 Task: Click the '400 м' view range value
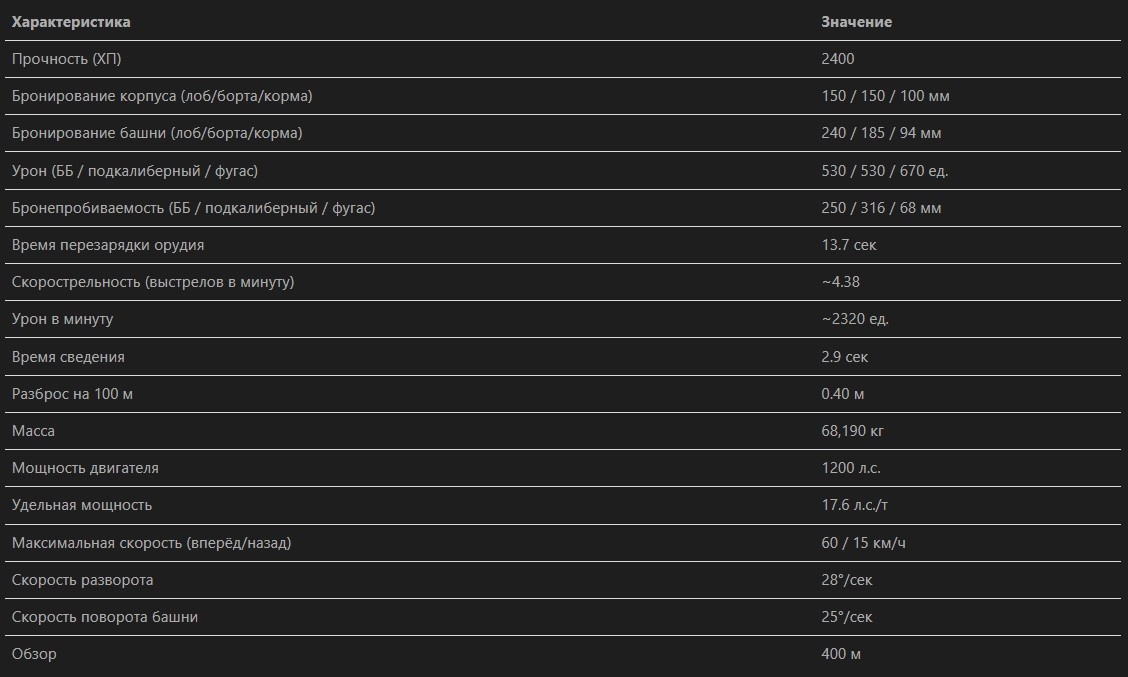(841, 654)
